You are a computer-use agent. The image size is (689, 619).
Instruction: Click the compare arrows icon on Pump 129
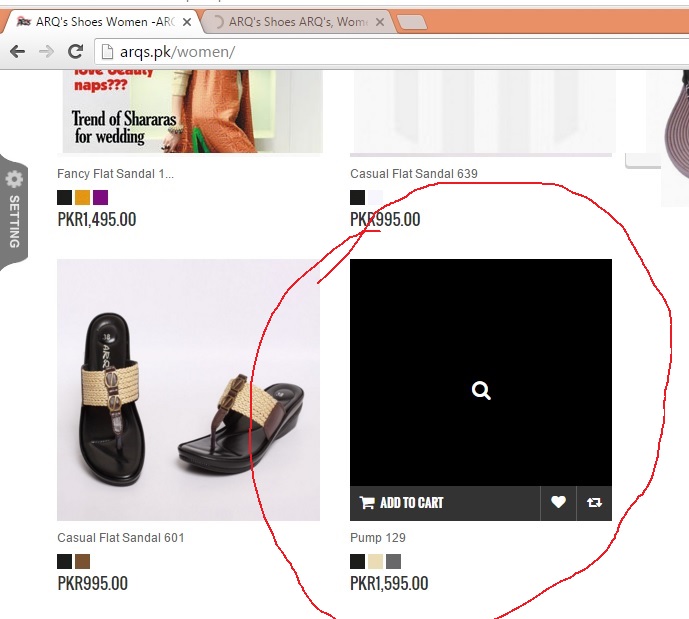[x=594, y=503]
